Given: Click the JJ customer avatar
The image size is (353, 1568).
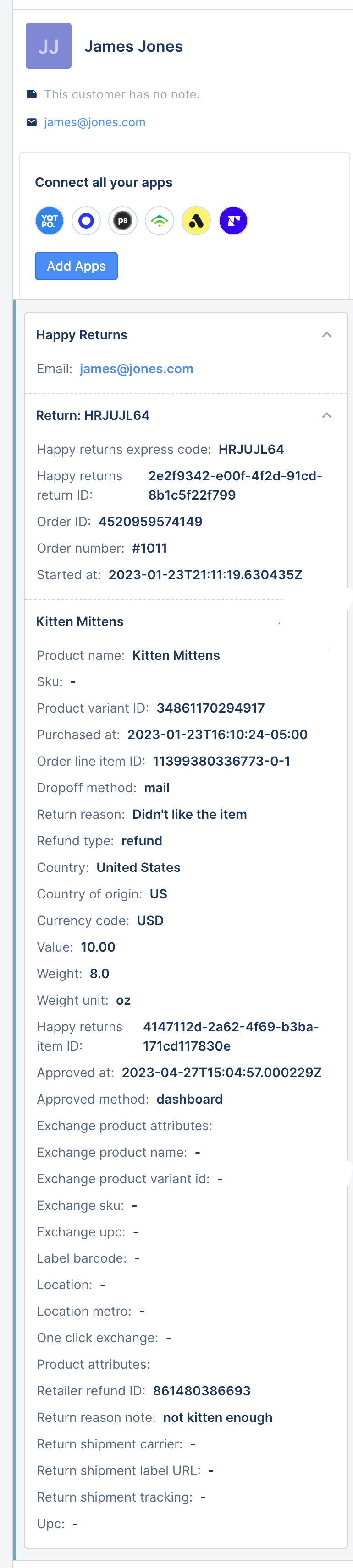Looking at the screenshot, I should point(48,46).
